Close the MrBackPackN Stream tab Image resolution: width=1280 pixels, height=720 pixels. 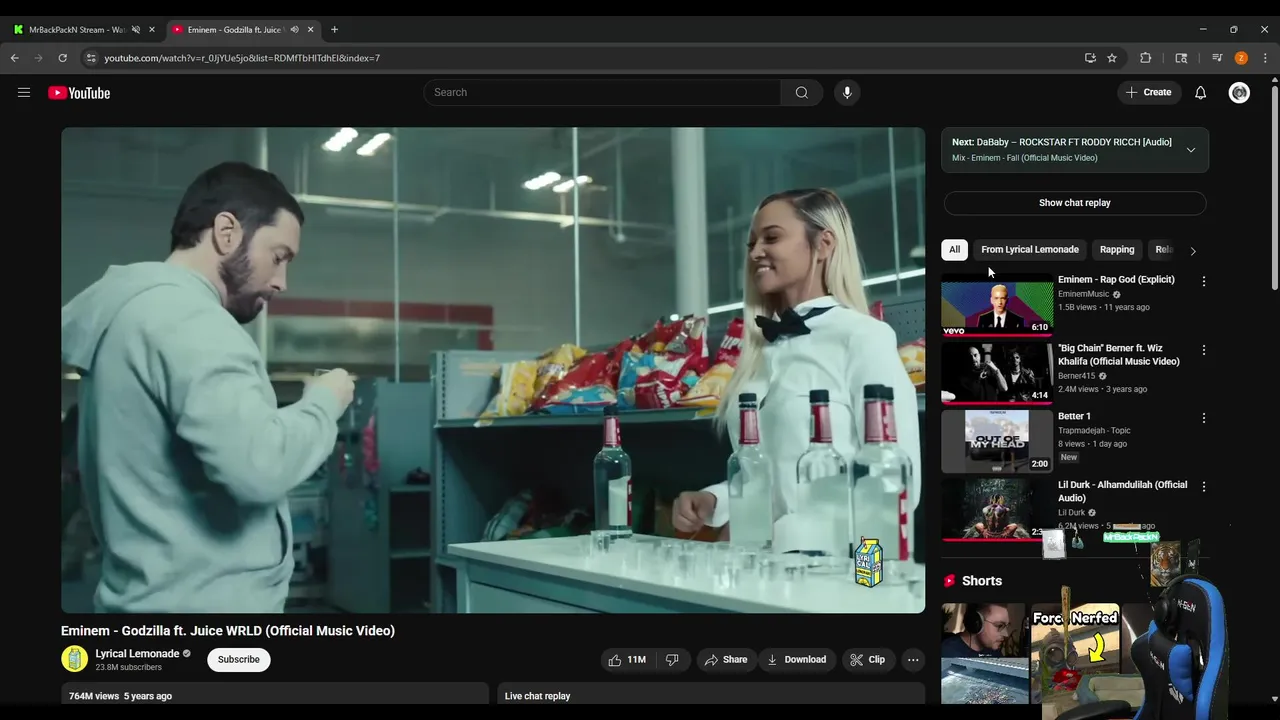152,29
